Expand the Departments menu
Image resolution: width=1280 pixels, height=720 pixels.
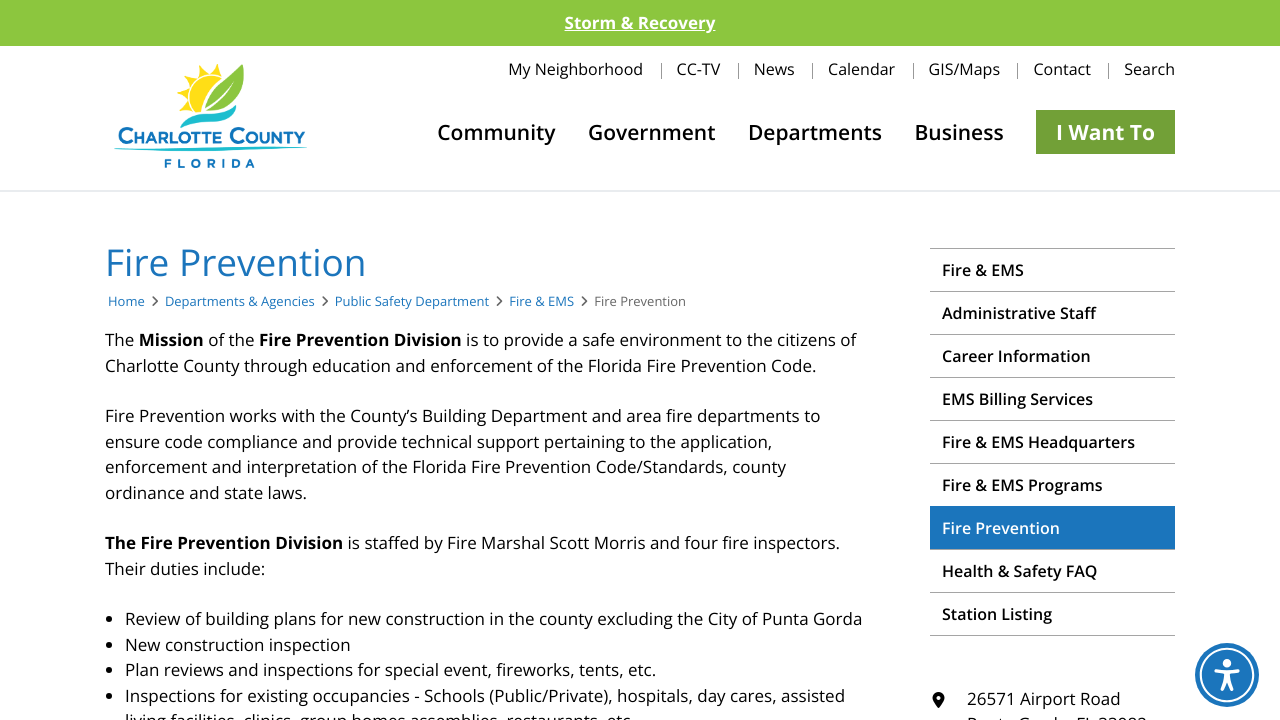[815, 132]
